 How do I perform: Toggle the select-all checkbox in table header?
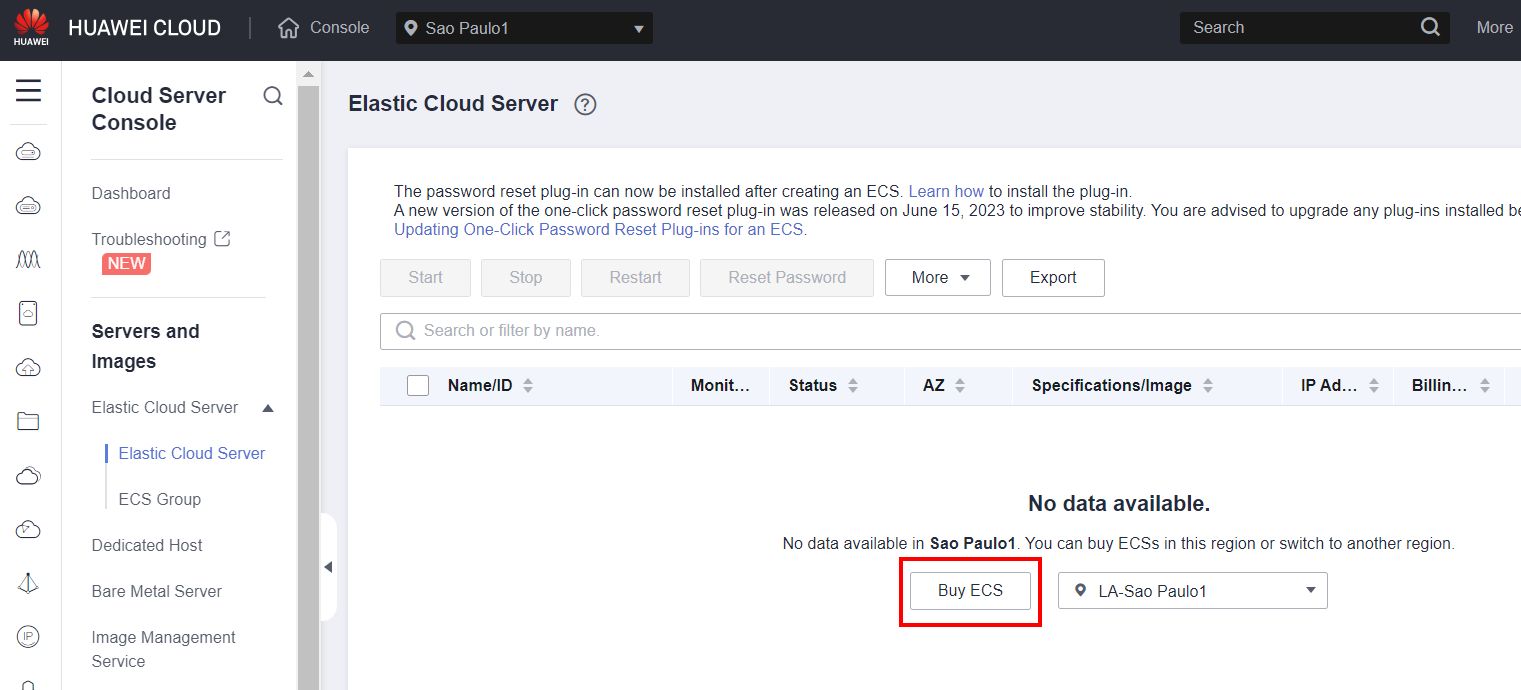[417, 385]
